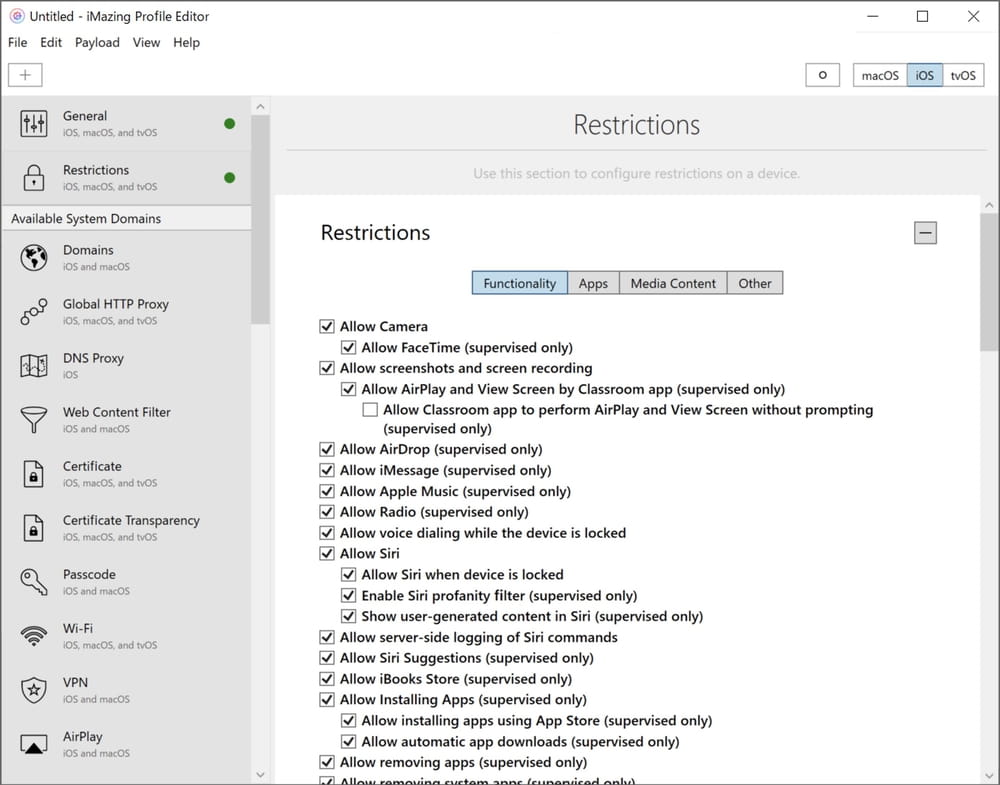
Task: Select the Passcode key icon
Action: point(34,582)
